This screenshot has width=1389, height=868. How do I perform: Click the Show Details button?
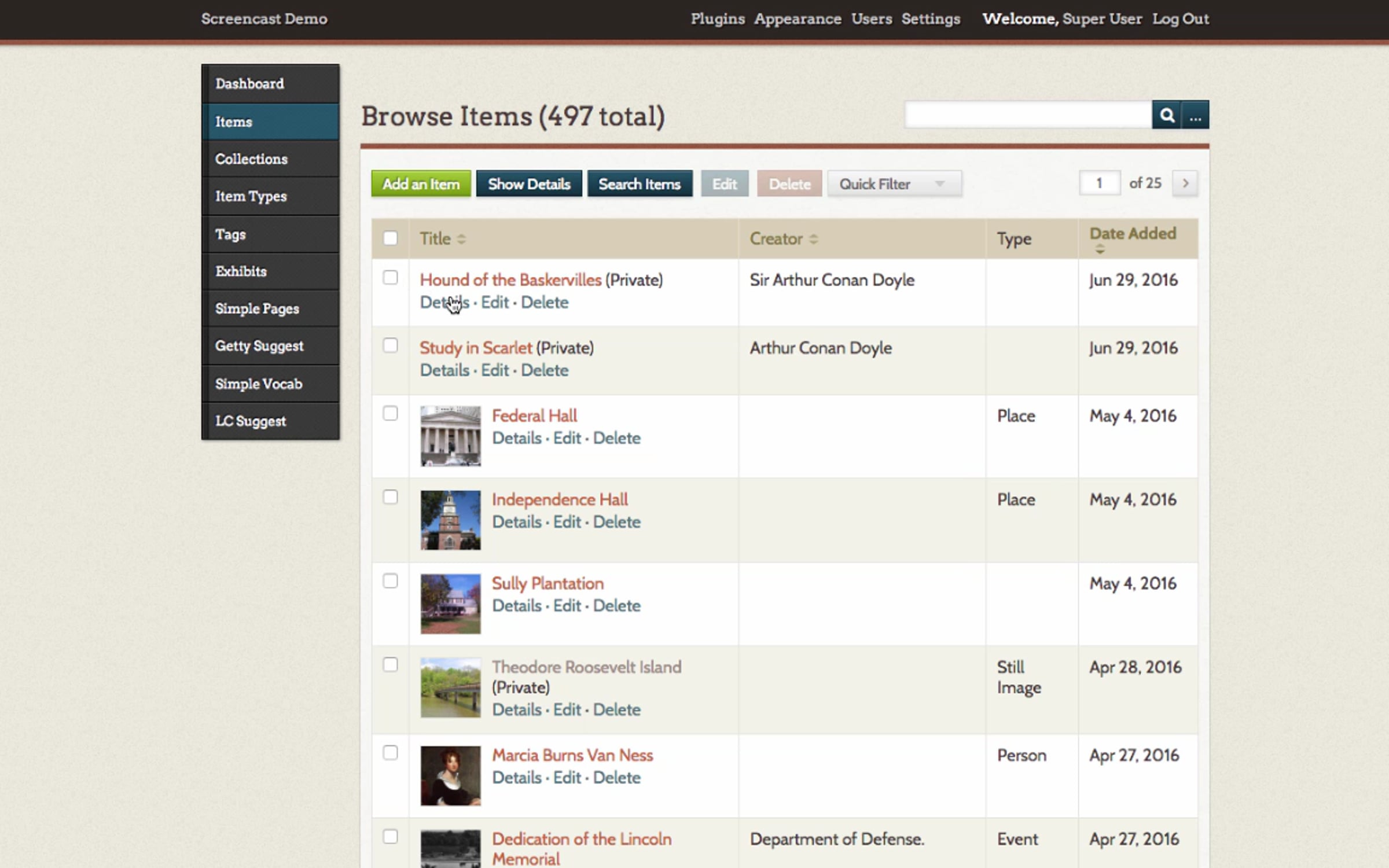pyautogui.click(x=528, y=184)
